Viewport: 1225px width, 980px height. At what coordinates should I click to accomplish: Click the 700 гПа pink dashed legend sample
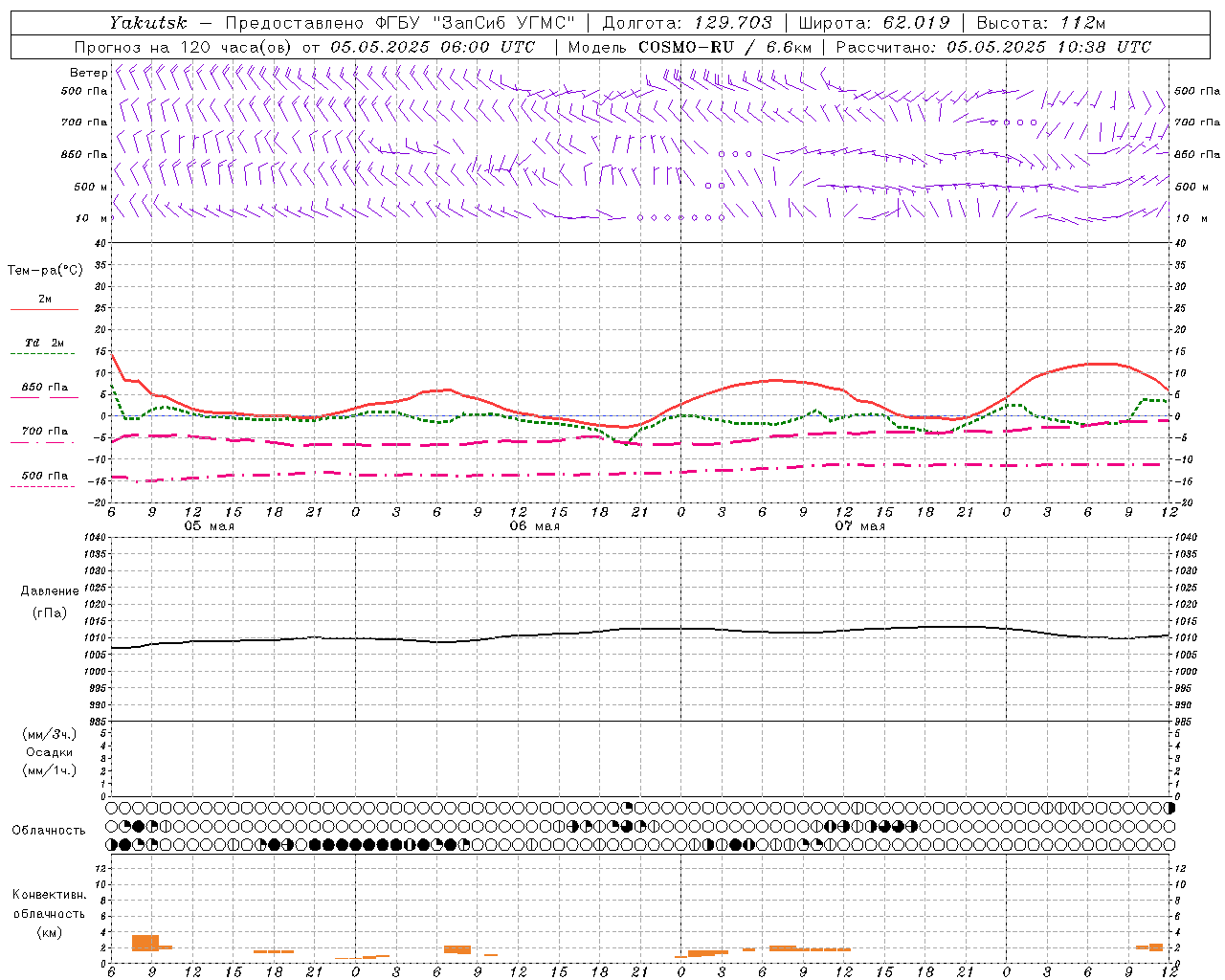click(42, 442)
